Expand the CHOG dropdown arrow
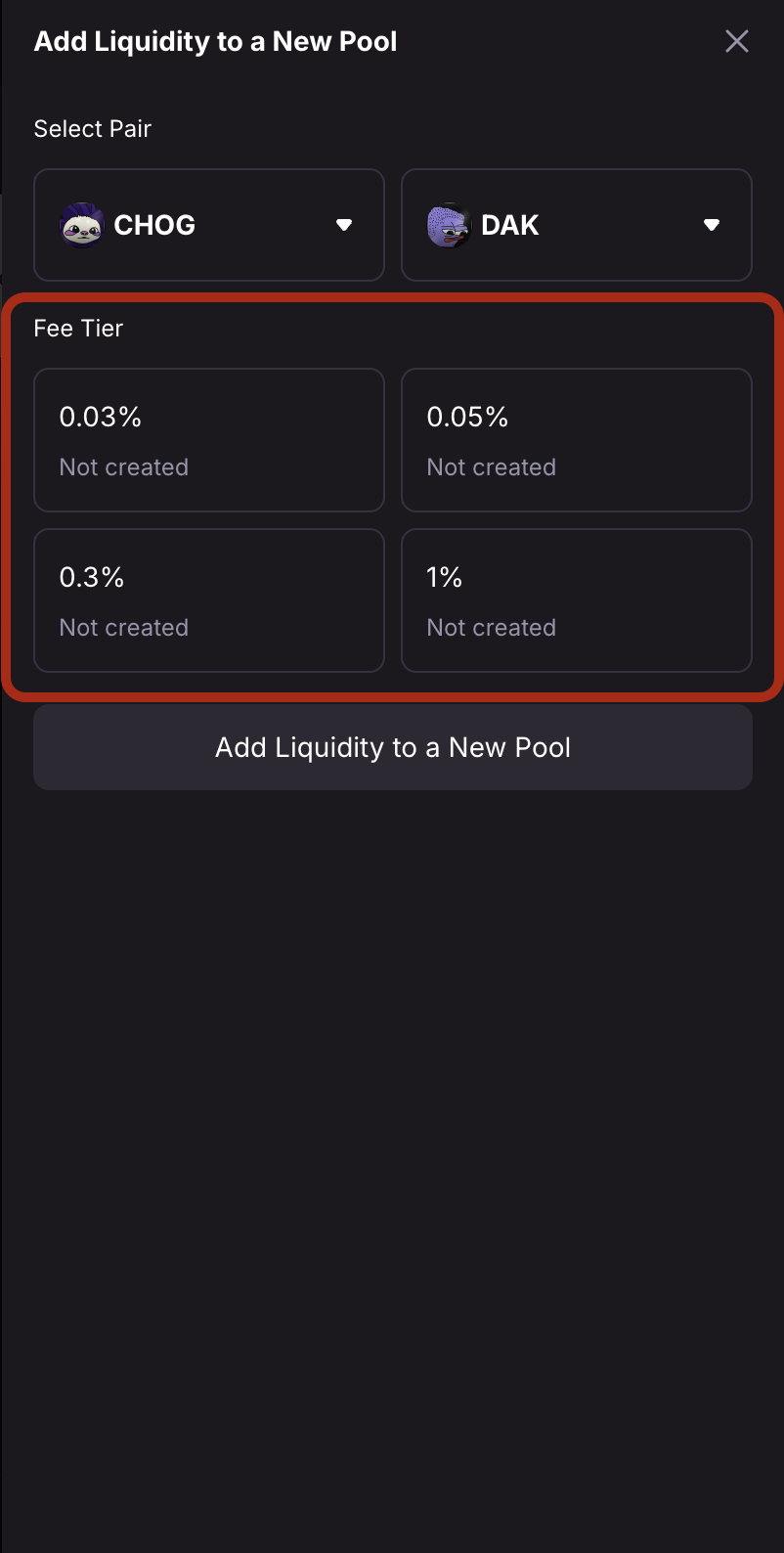This screenshot has height=1553, width=784. [x=344, y=225]
